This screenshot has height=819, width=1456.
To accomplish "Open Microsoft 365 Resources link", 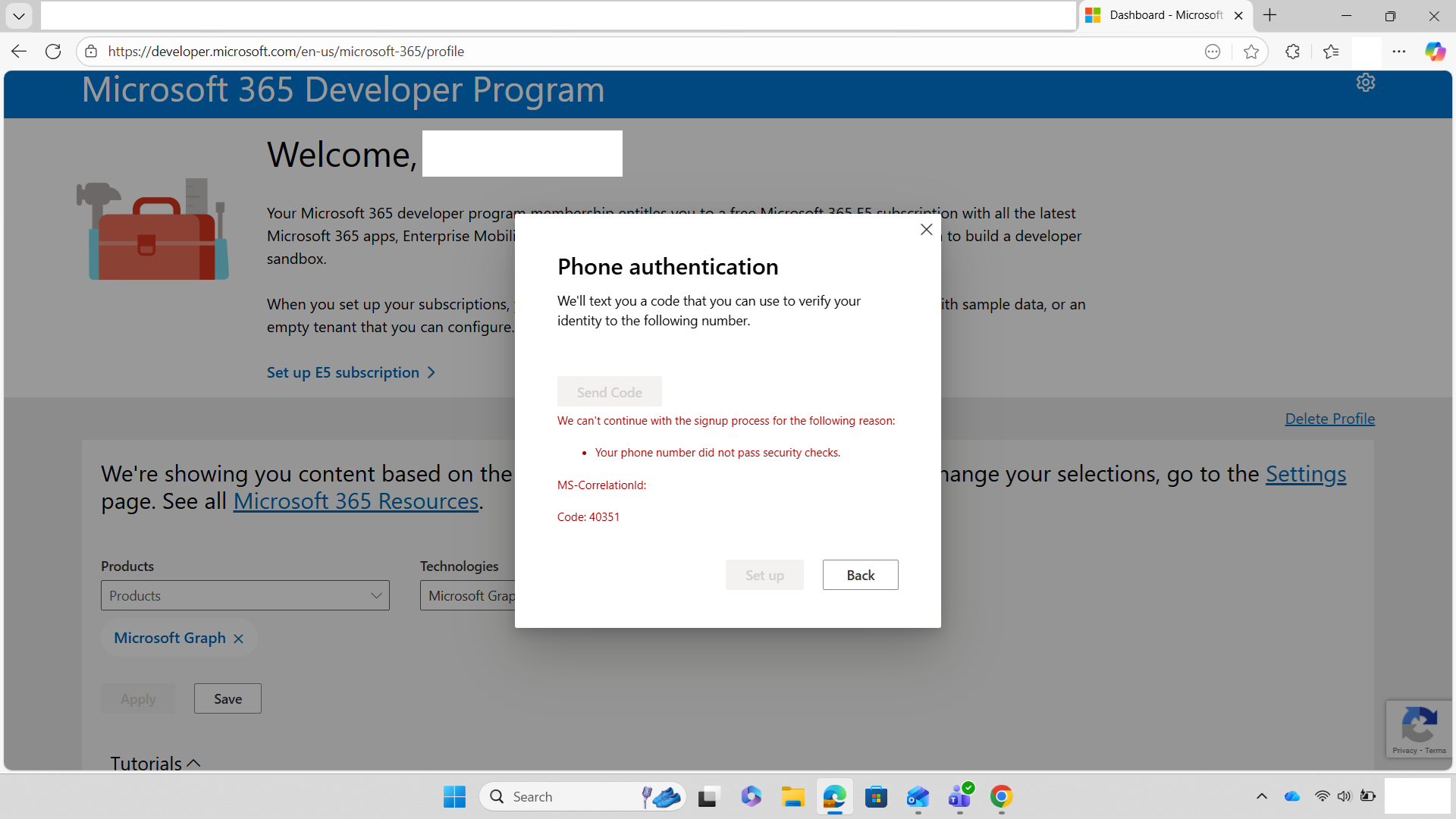I will (356, 501).
